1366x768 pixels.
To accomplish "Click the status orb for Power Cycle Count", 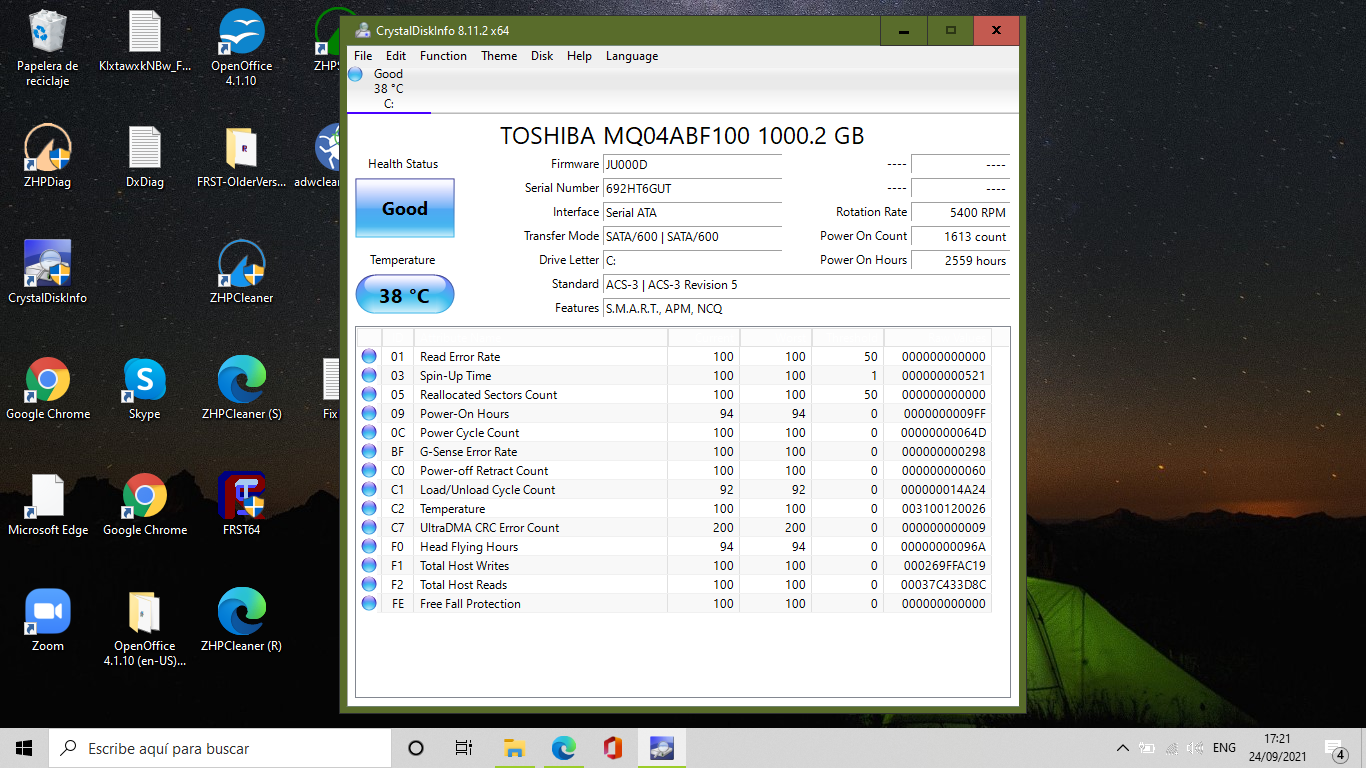I will coord(369,432).
